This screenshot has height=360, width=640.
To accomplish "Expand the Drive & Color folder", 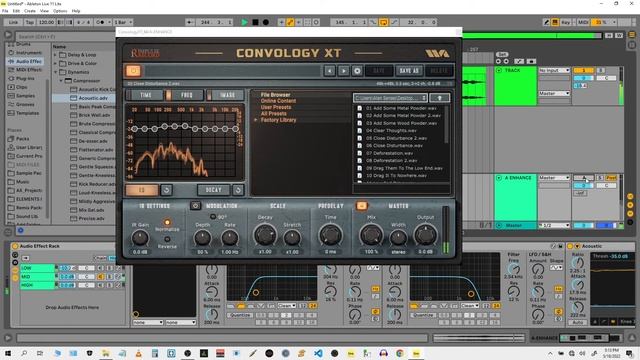I will tap(55, 63).
